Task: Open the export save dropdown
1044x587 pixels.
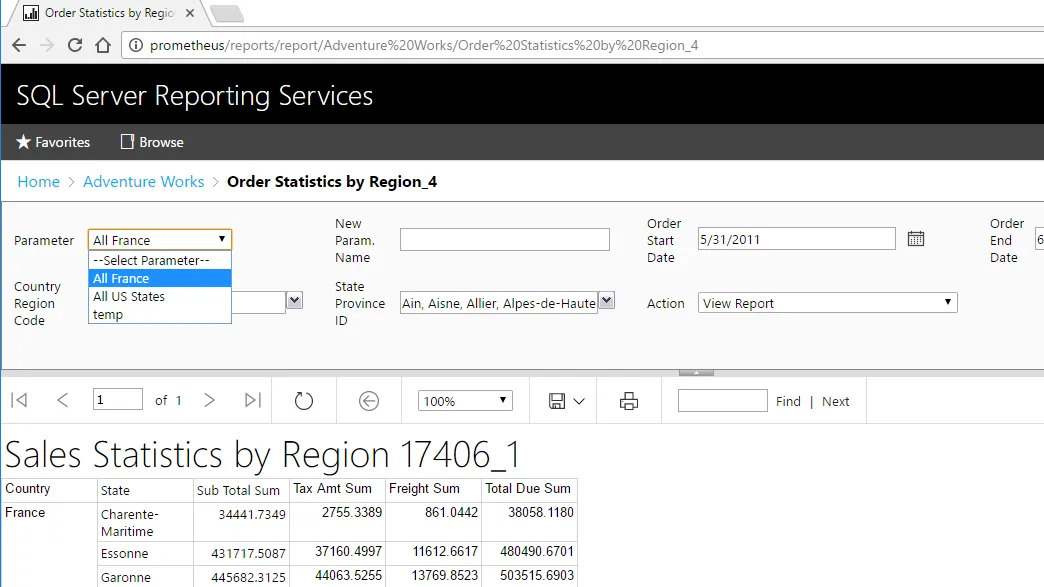Action: coord(566,401)
